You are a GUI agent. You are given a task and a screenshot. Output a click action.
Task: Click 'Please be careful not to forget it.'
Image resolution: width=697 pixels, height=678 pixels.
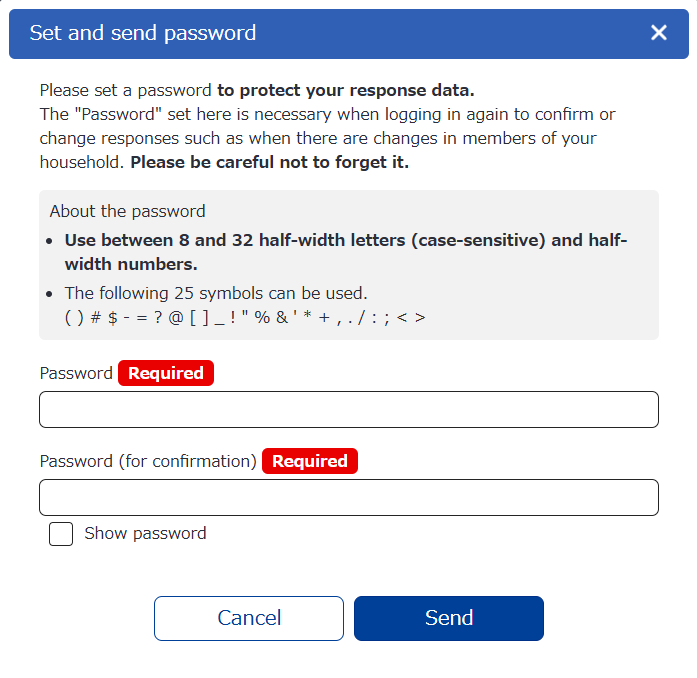270,163
